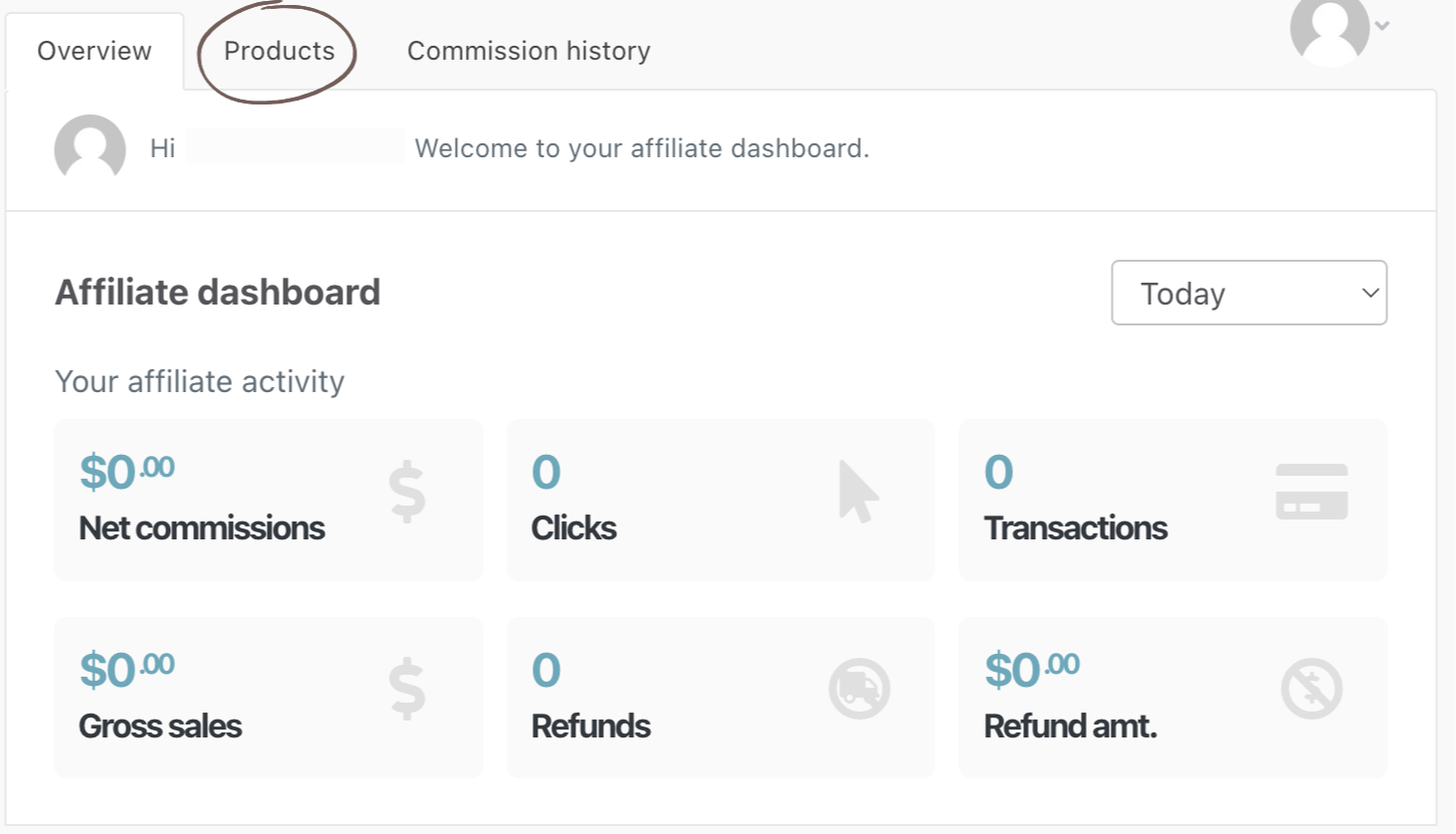This screenshot has height=834, width=1456.
Task: Click the Gross sales label
Action: pos(160,727)
